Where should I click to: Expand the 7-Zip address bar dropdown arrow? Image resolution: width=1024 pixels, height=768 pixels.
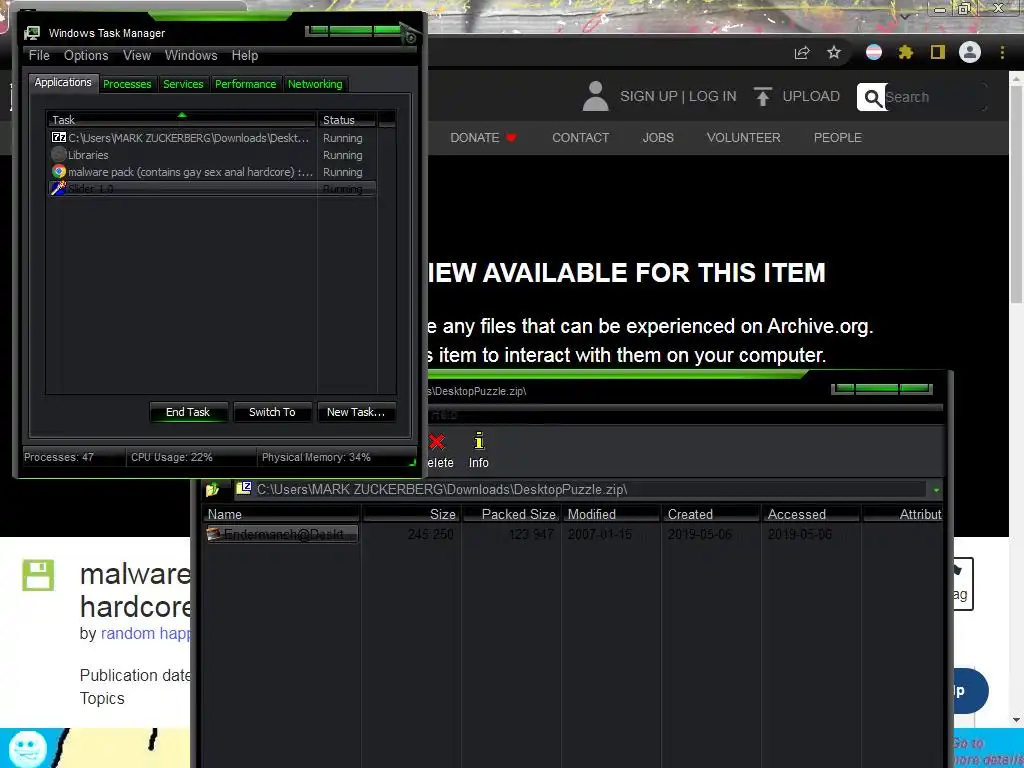coord(936,490)
